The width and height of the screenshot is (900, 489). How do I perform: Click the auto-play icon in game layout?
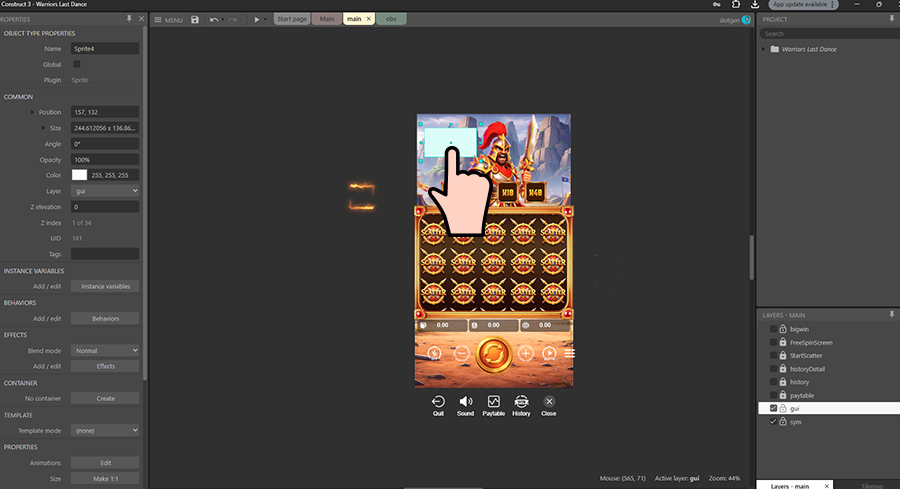coord(549,354)
